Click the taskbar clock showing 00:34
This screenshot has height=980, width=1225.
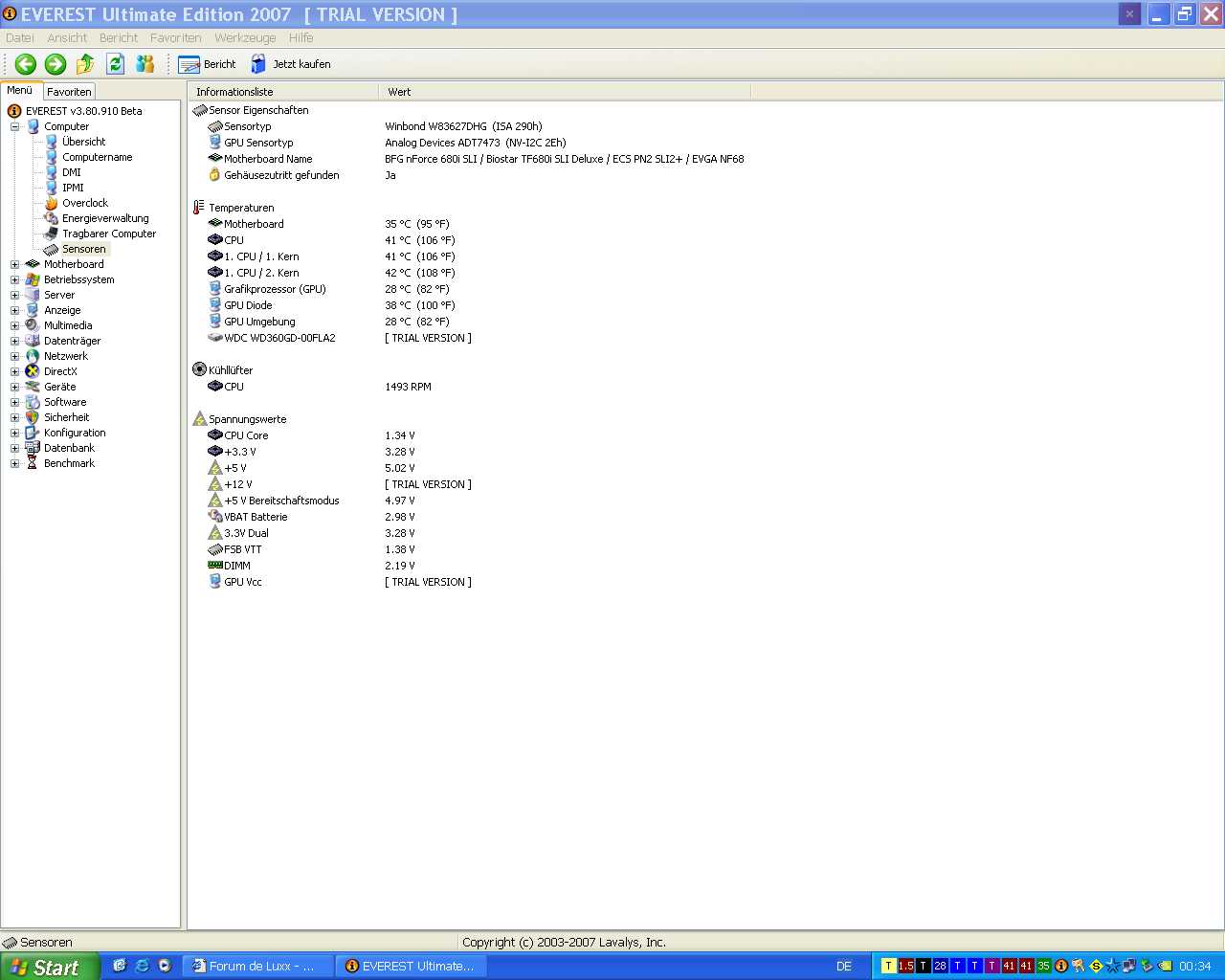pos(1194,967)
